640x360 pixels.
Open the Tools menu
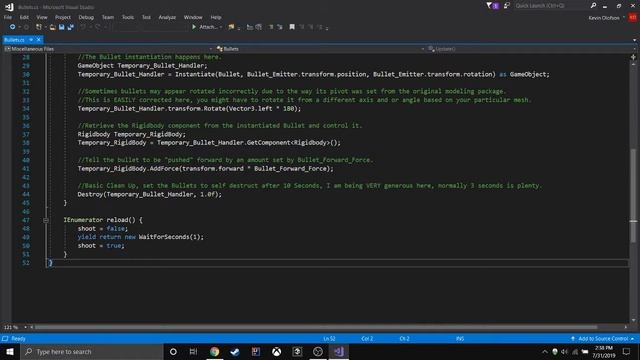click(x=128, y=17)
